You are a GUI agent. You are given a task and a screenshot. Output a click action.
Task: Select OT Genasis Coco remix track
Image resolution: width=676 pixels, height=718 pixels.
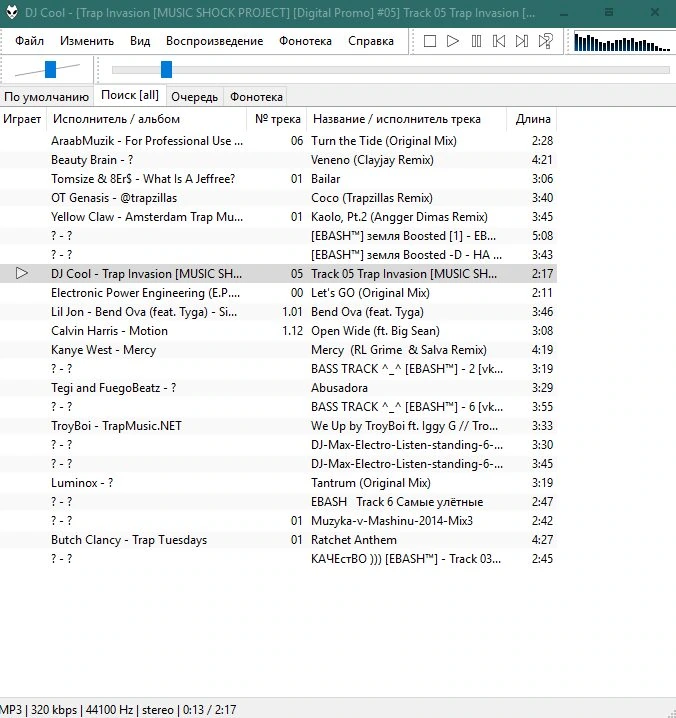pyautogui.click(x=278, y=198)
